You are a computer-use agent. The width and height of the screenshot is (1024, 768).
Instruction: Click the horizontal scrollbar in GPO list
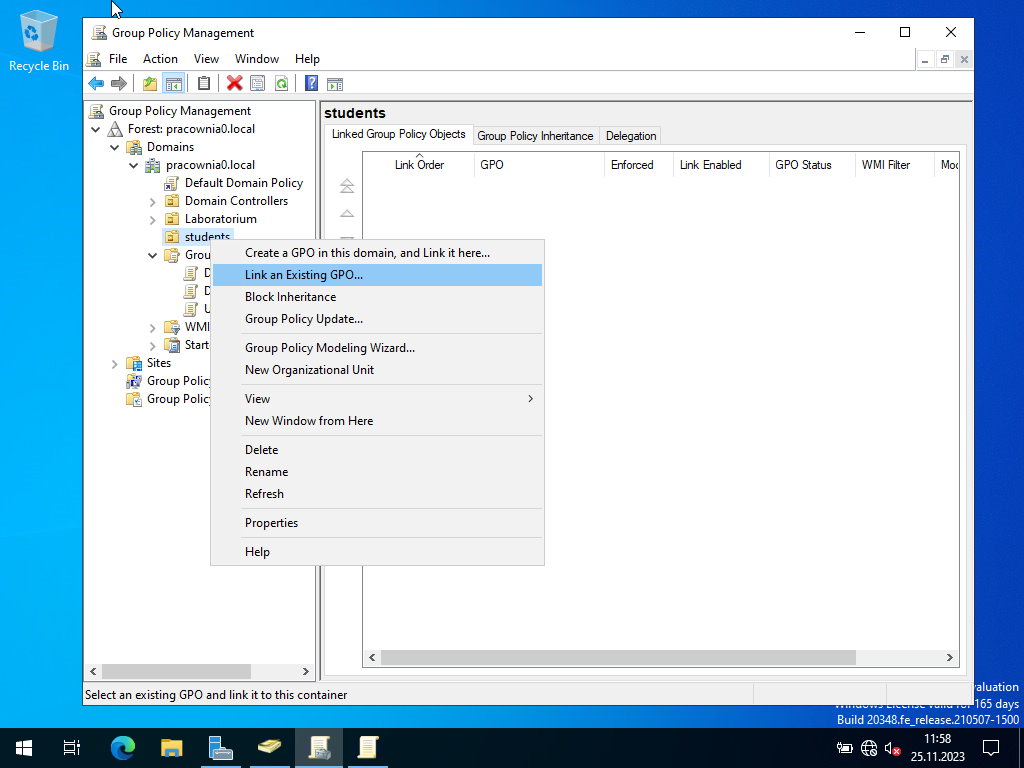click(618, 658)
